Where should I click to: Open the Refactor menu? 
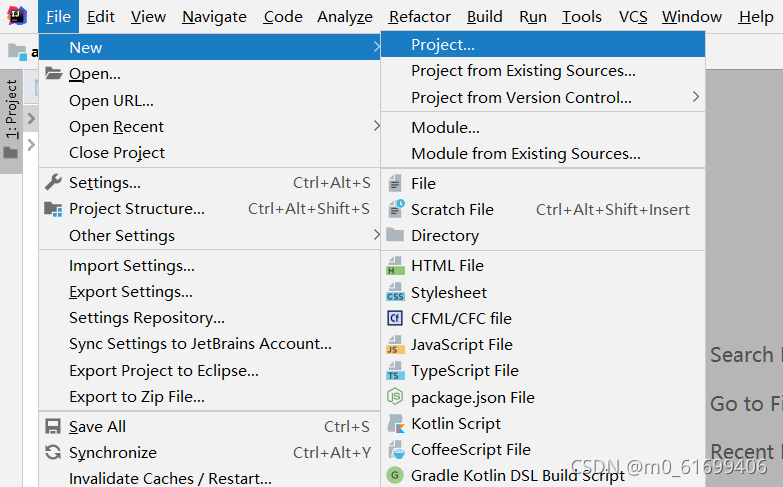click(x=420, y=16)
